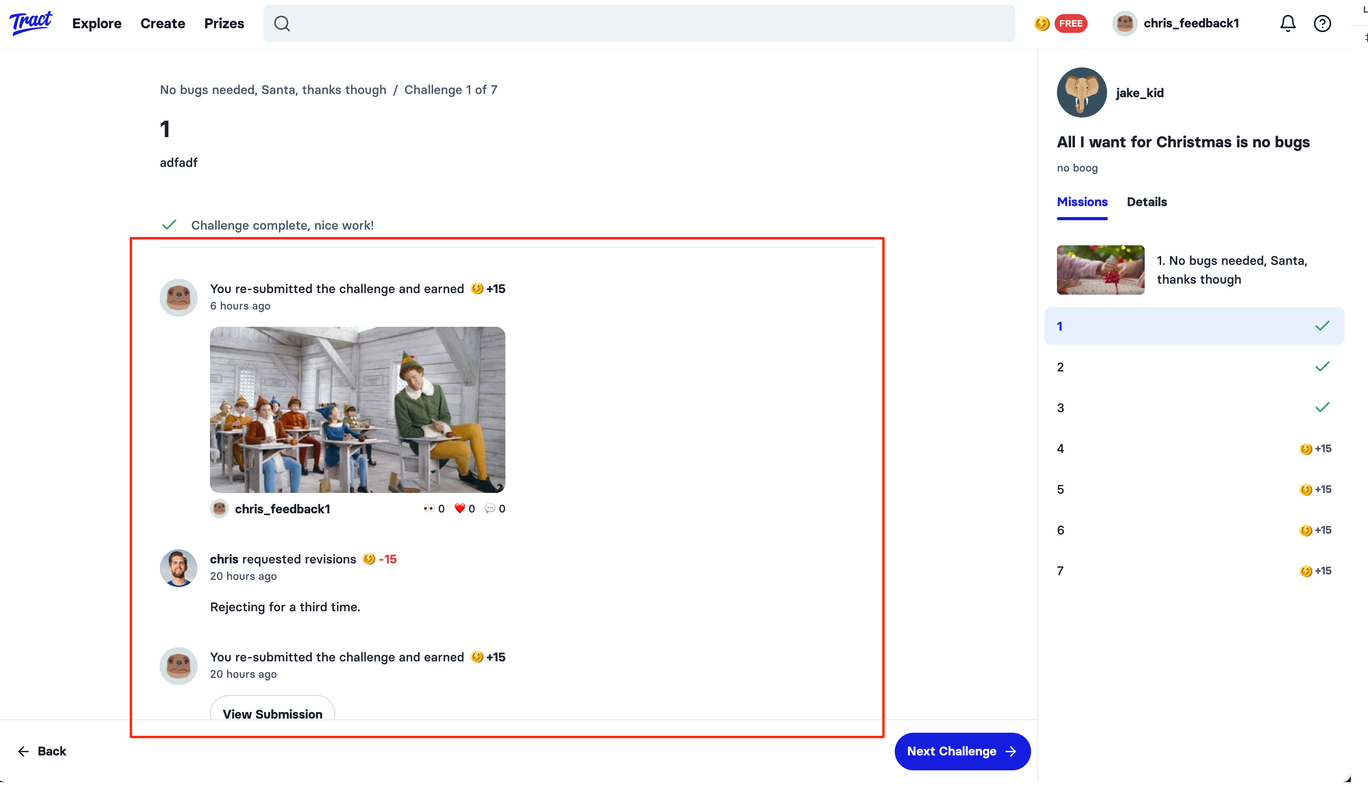Screen dimensions: 1368x786
Task: Open the Prizes page
Action: click(x=224, y=24)
